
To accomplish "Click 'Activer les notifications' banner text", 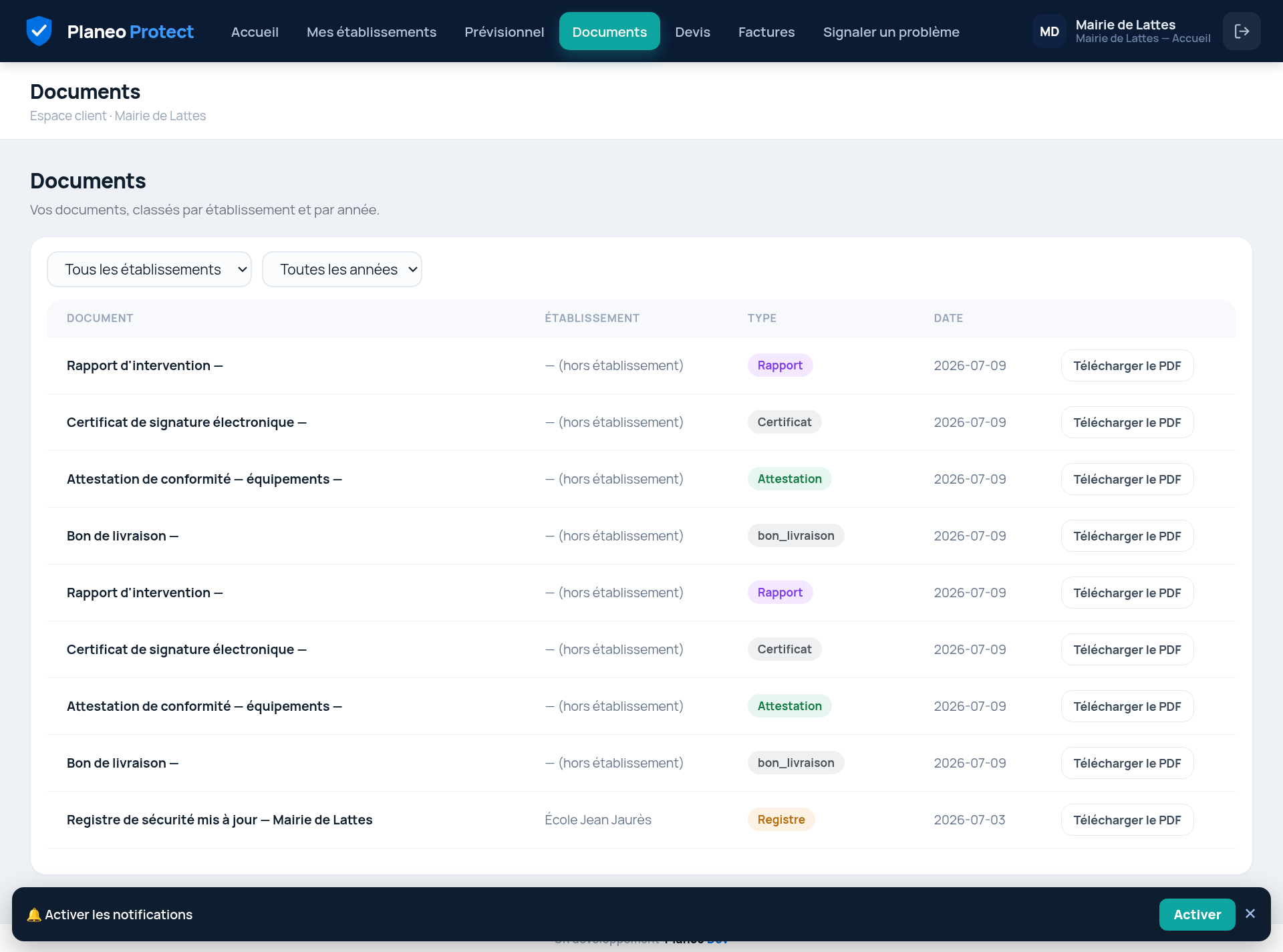I will coord(118,915).
